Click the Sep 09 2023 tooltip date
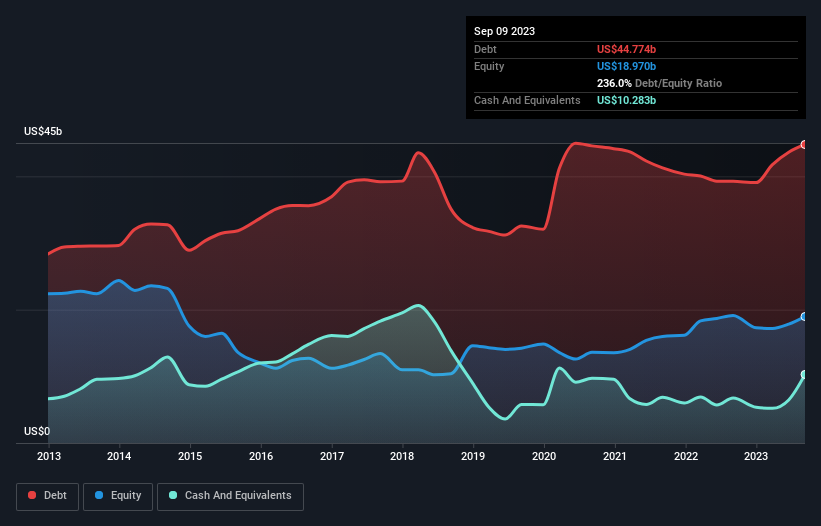 click(x=504, y=31)
